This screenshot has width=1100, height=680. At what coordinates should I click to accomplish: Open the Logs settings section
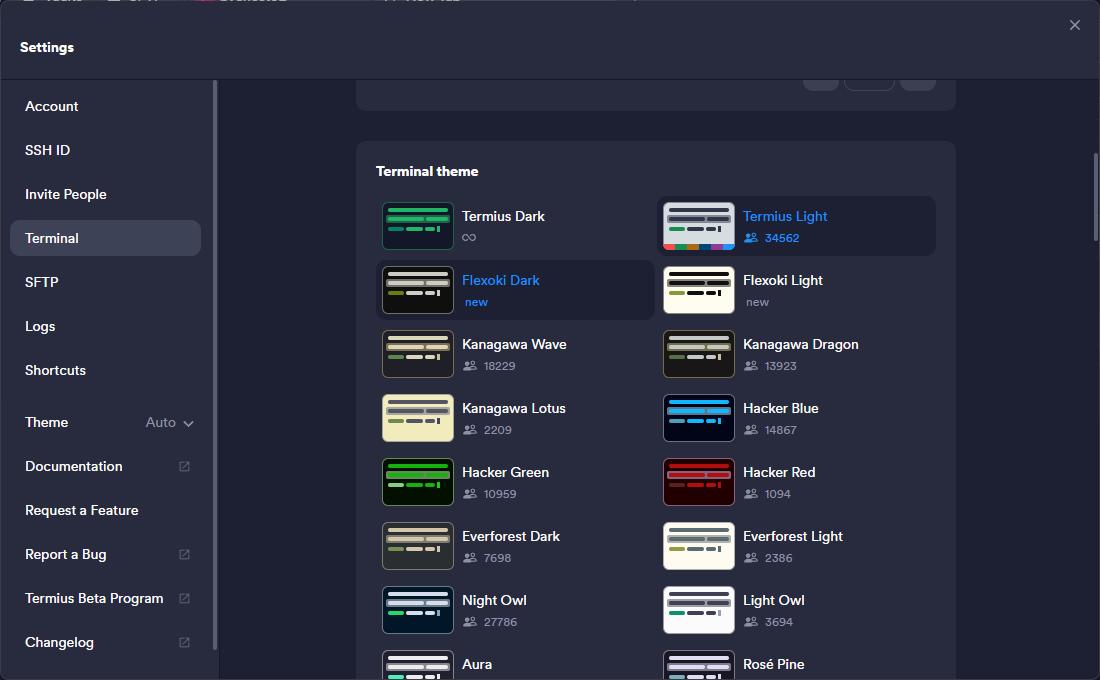(x=105, y=326)
